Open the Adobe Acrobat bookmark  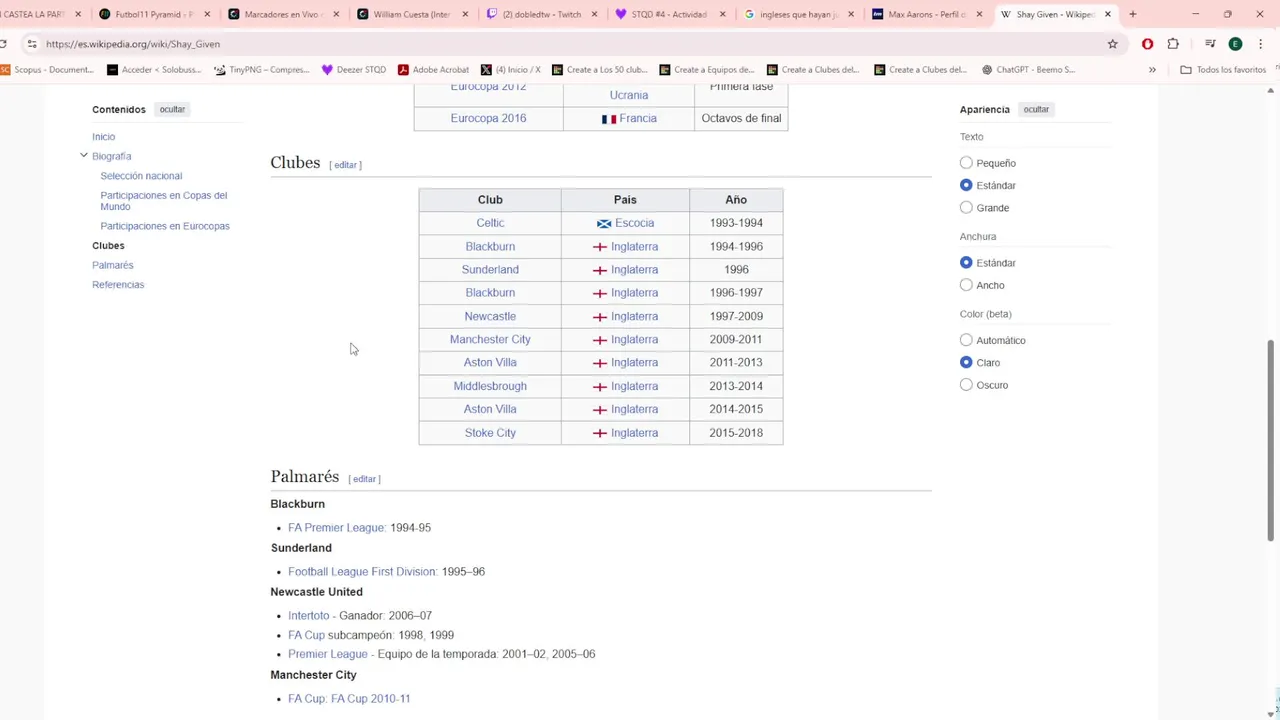[433, 70]
